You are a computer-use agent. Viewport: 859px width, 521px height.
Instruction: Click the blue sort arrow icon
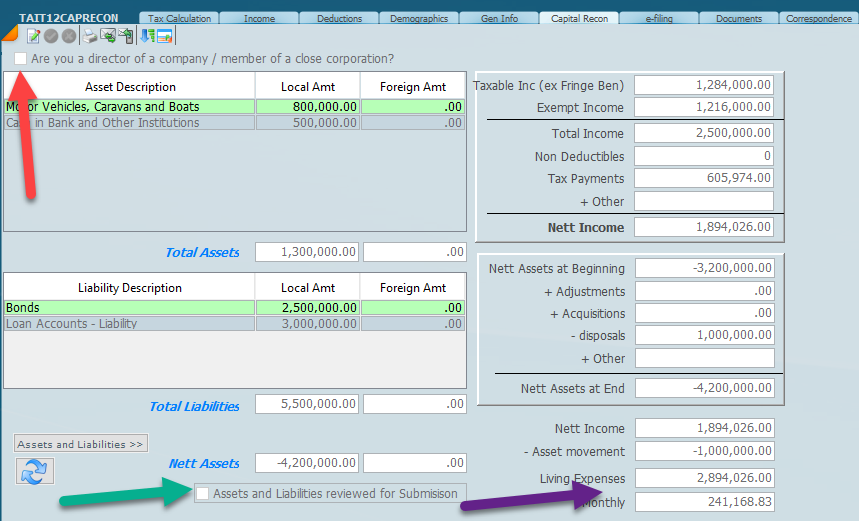point(147,36)
